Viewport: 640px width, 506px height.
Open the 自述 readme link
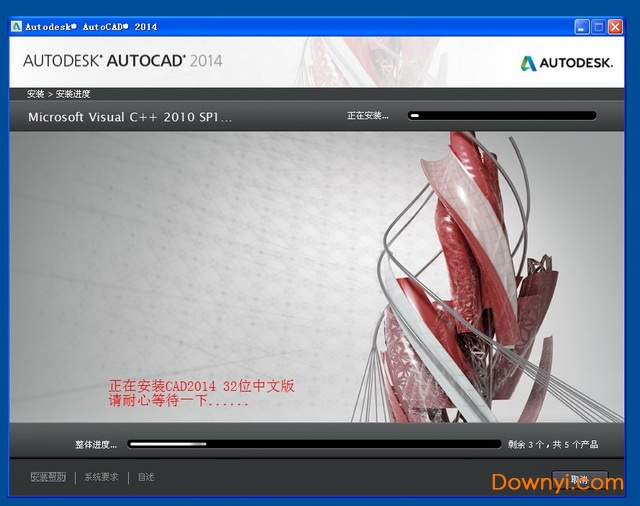(146, 477)
